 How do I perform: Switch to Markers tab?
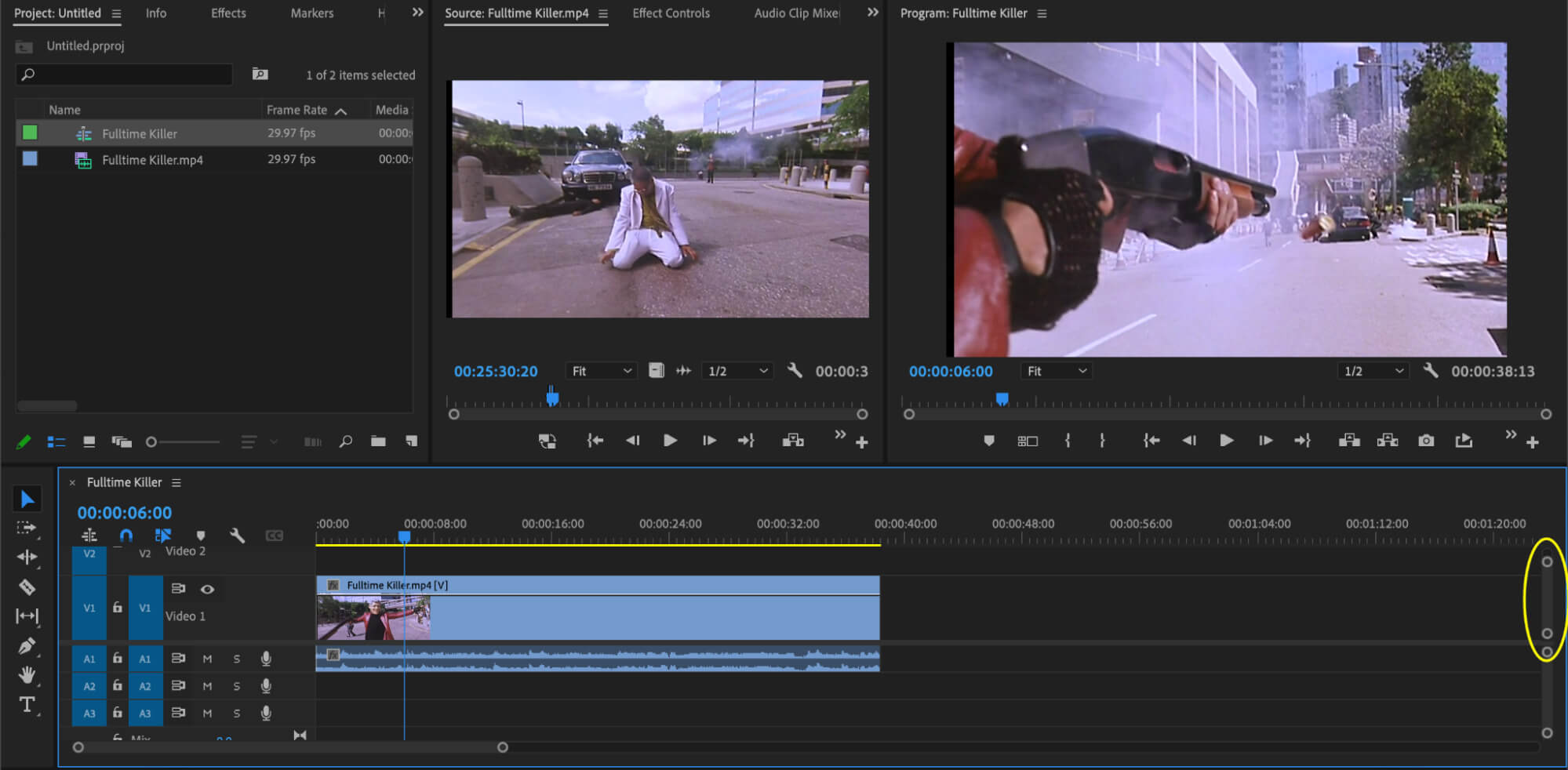[312, 13]
